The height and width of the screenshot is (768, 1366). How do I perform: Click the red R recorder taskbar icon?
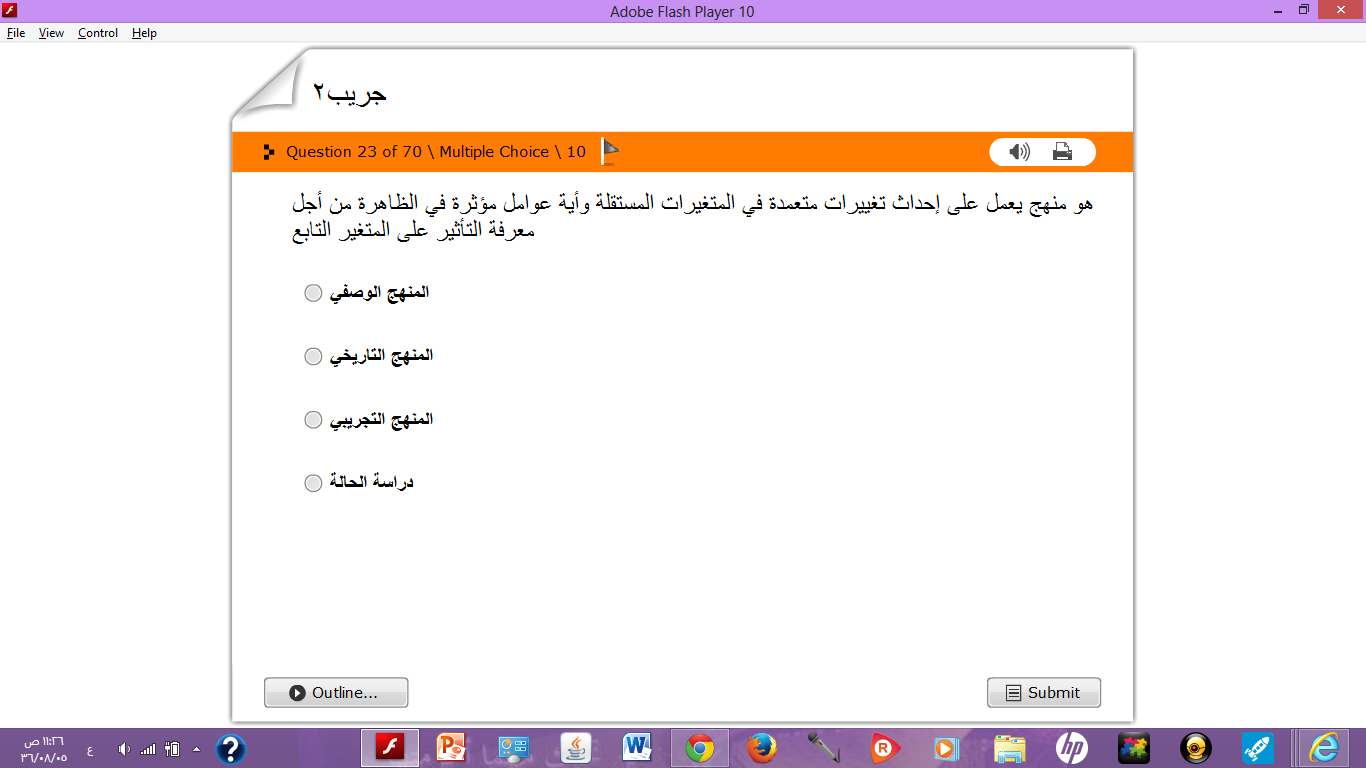[x=885, y=748]
